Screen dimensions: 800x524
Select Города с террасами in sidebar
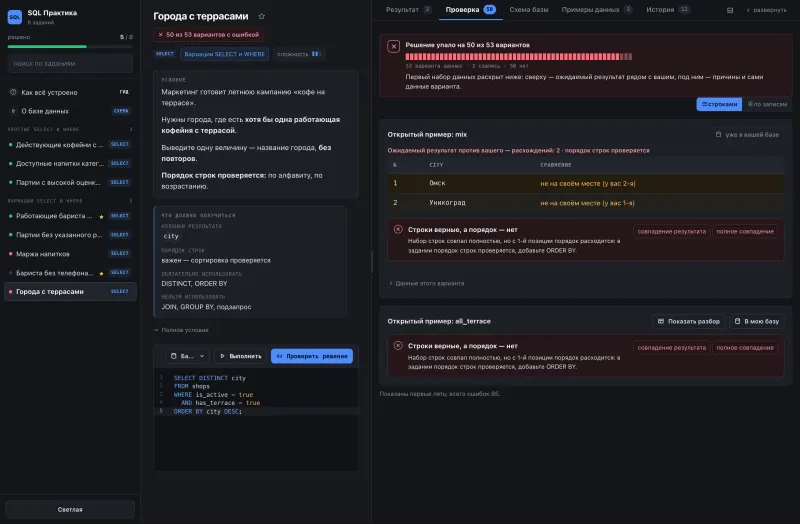(x=70, y=292)
